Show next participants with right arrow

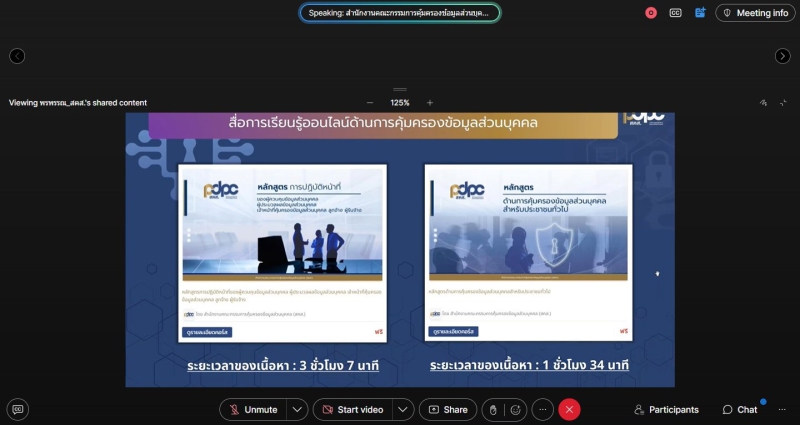[x=782, y=56]
